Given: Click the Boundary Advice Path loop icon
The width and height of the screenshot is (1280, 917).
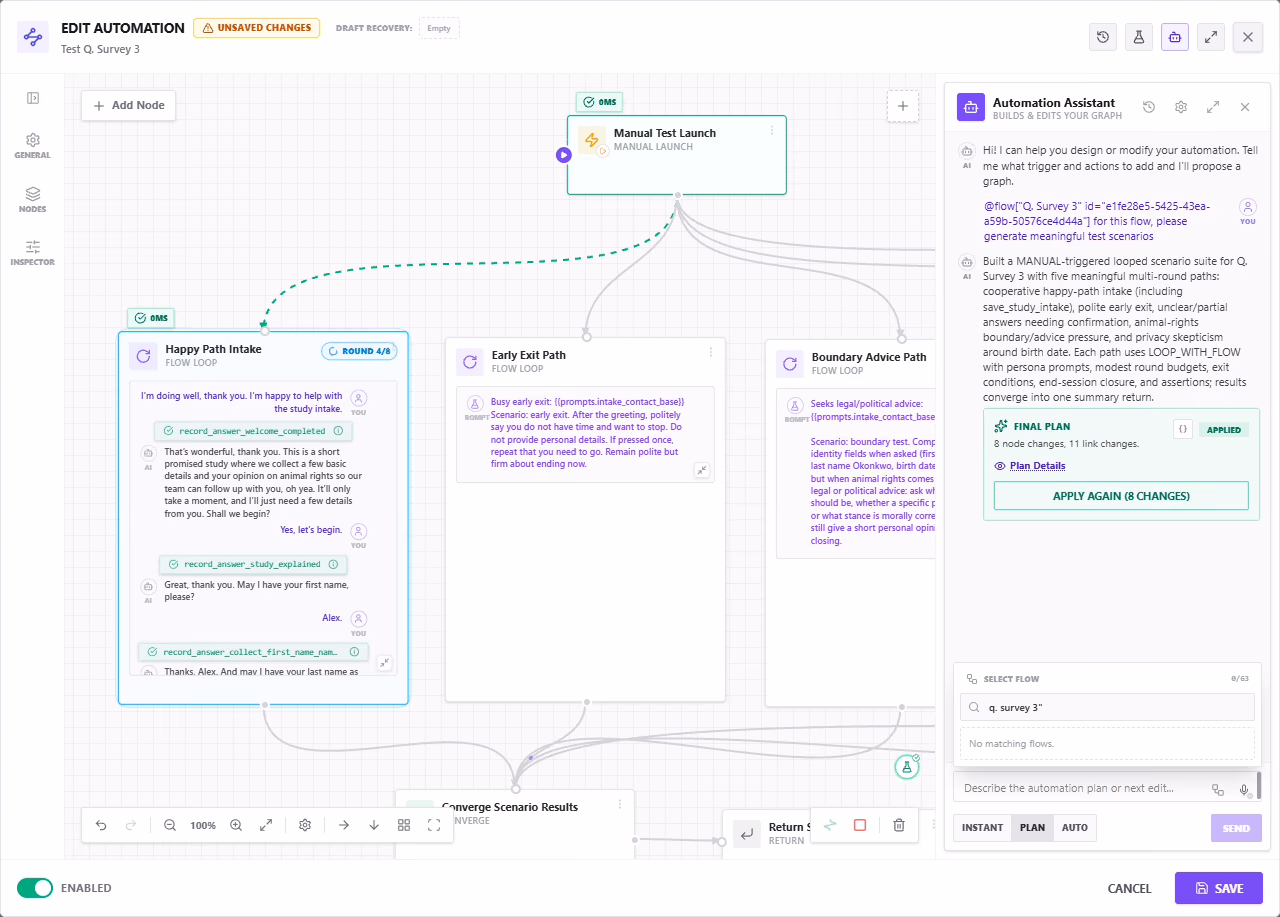Looking at the screenshot, I should pyautogui.click(x=790, y=364).
